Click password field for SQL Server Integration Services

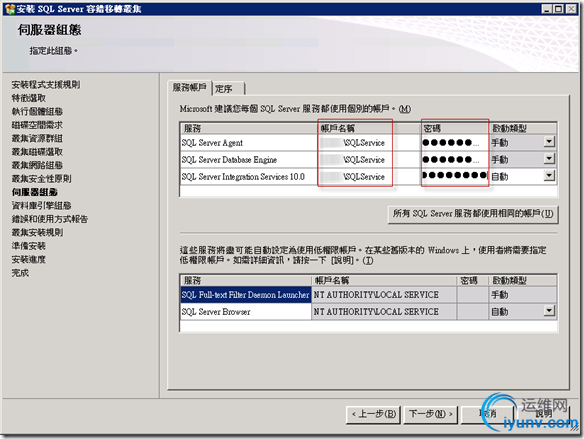pyautogui.click(x=454, y=176)
